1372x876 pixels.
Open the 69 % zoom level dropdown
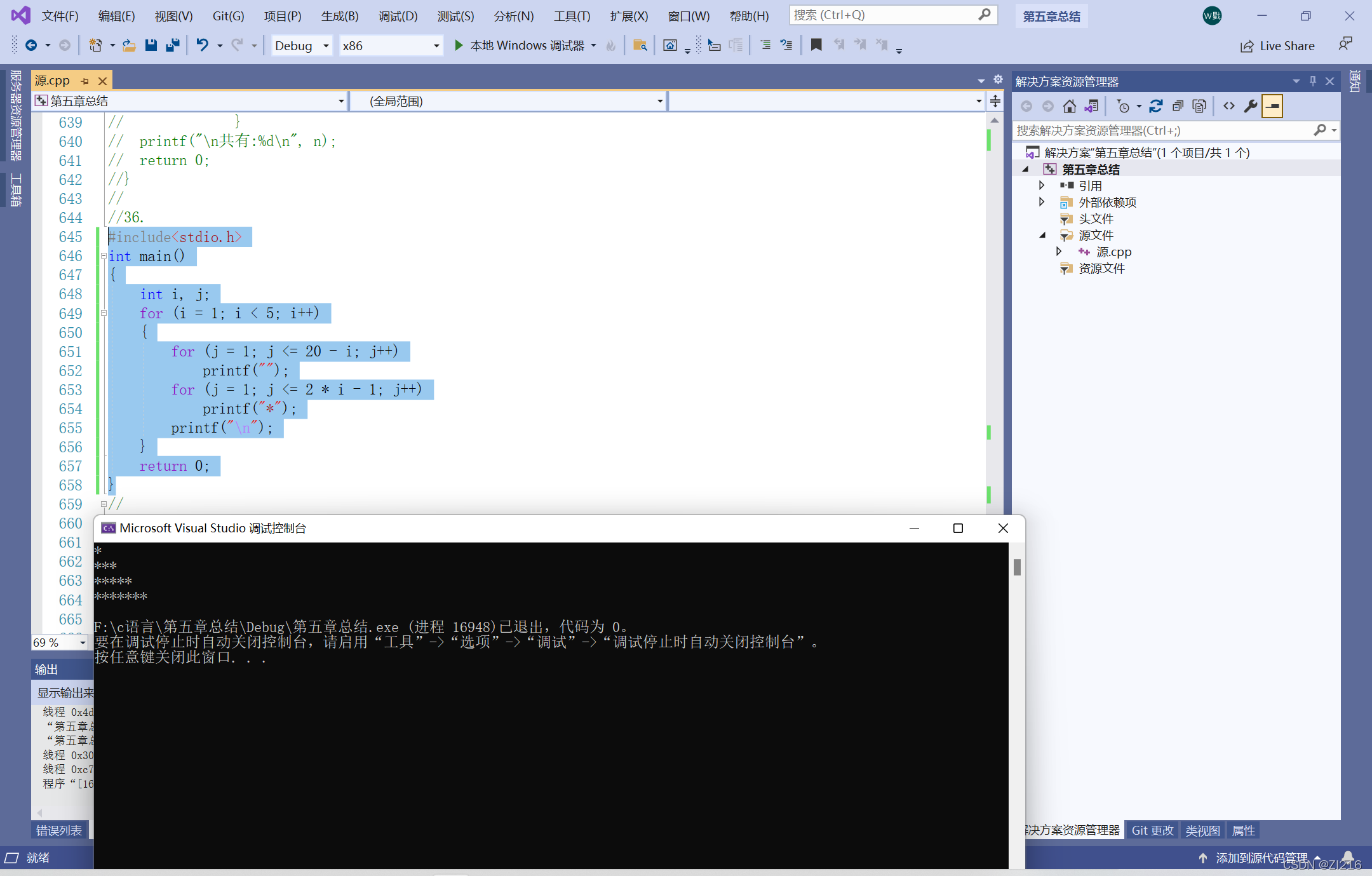click(x=60, y=643)
